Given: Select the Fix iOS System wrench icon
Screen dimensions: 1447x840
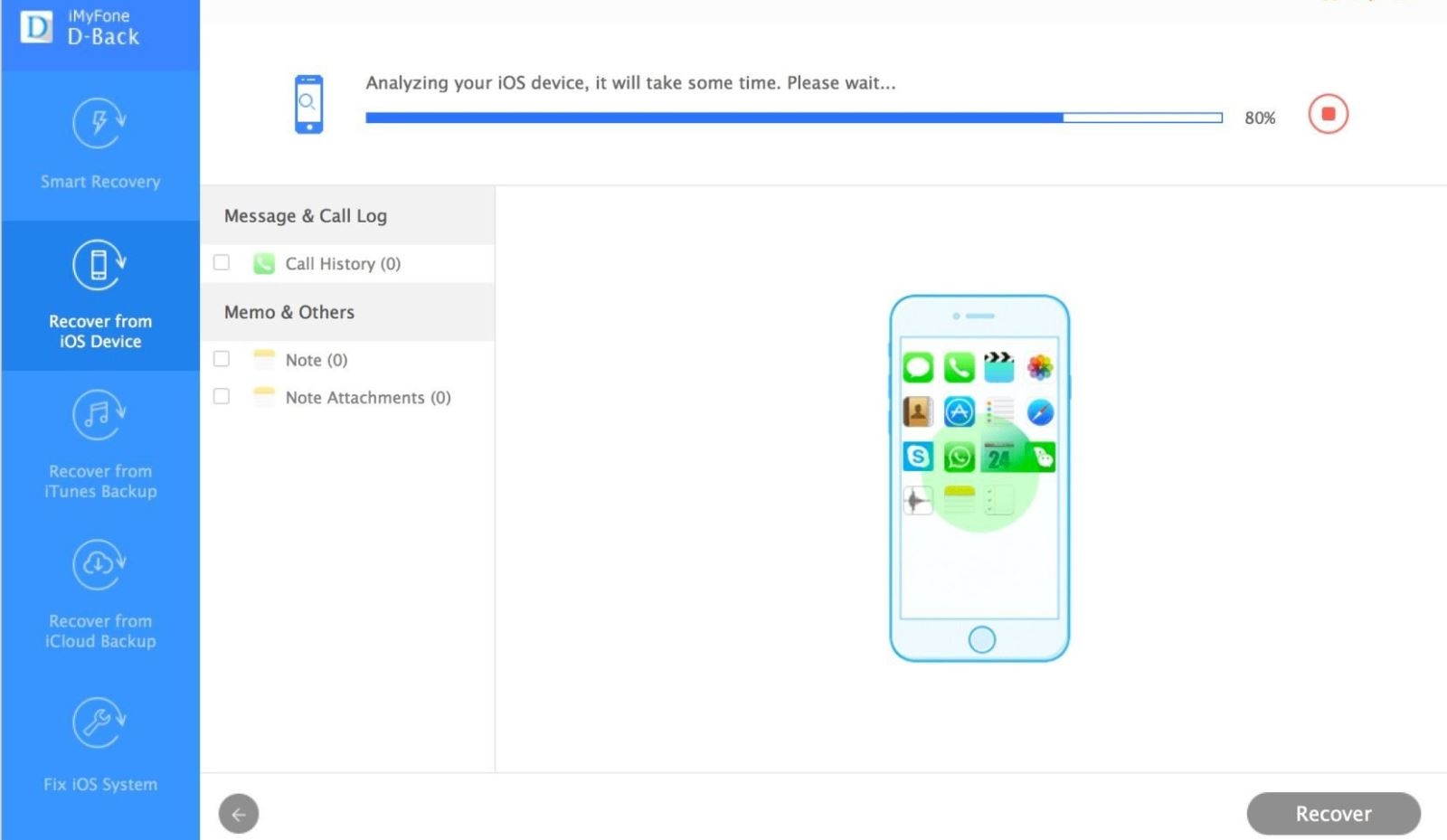Looking at the screenshot, I should click(x=99, y=722).
